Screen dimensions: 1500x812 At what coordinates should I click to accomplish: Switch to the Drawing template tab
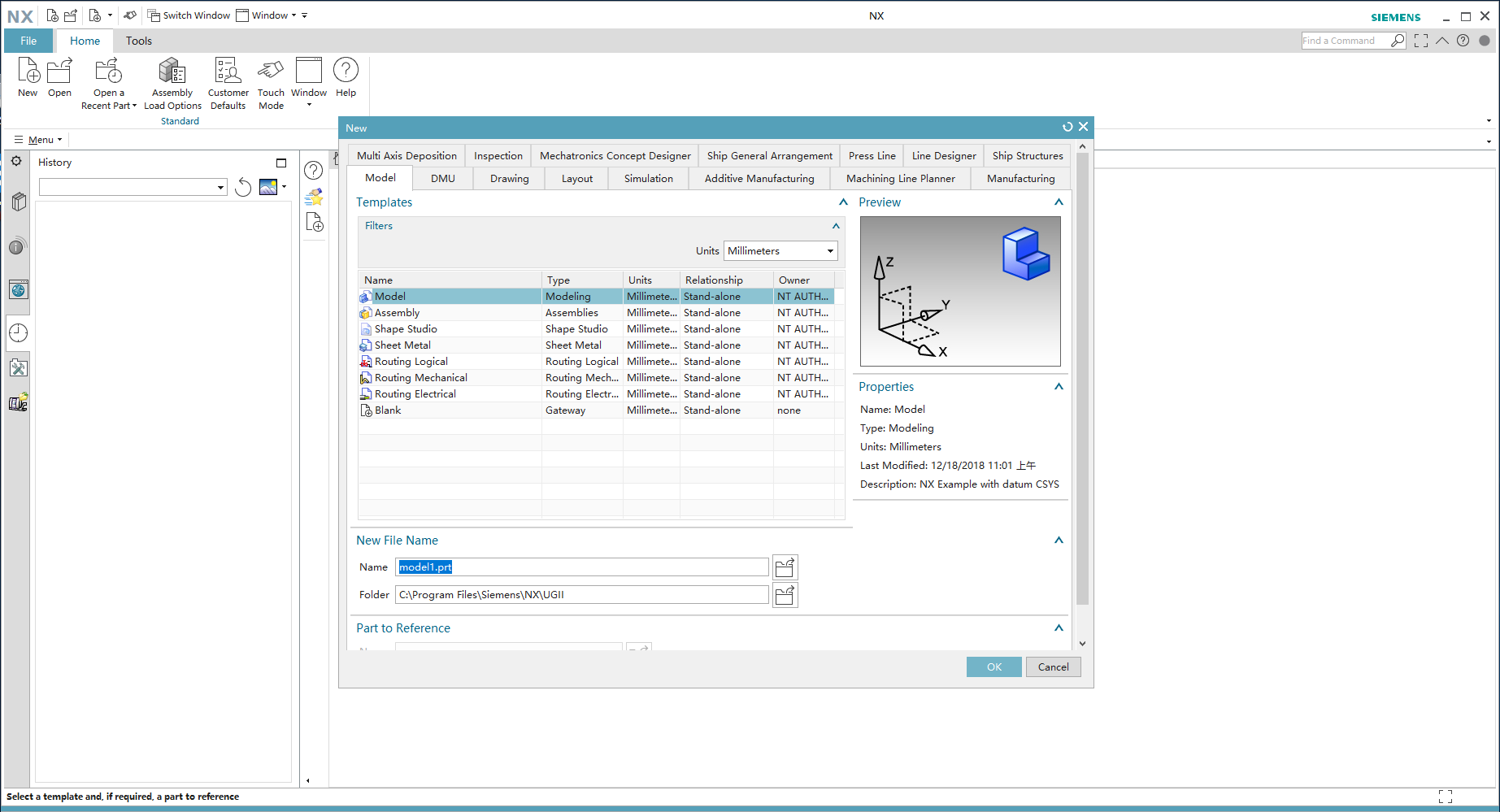click(x=510, y=179)
